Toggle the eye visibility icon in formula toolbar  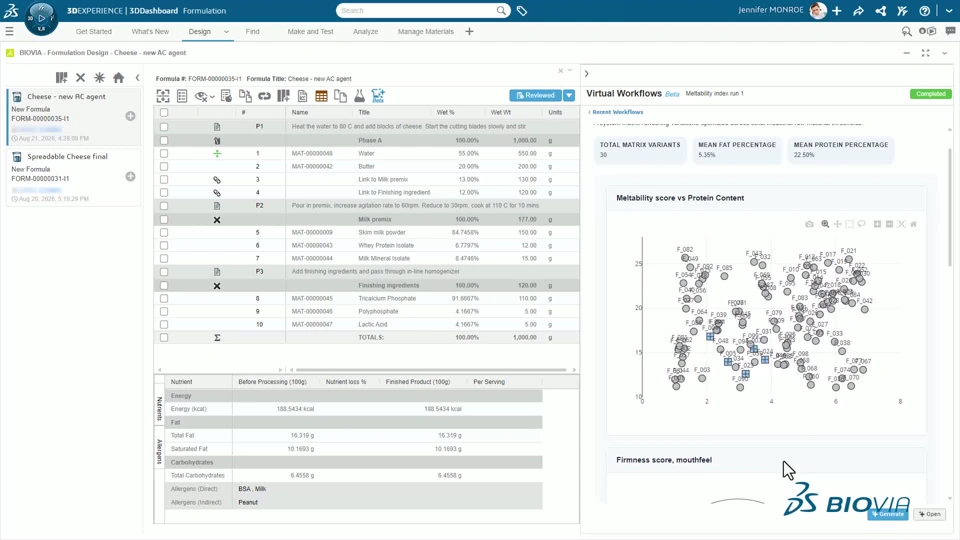tap(201, 96)
